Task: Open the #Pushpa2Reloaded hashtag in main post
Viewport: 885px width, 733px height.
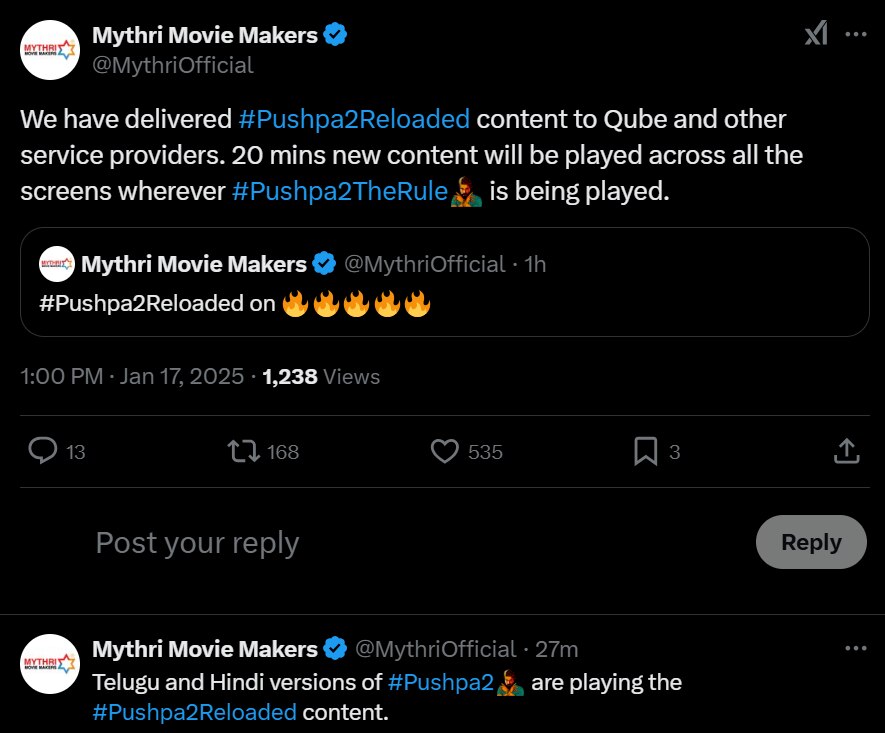Action: 354,120
